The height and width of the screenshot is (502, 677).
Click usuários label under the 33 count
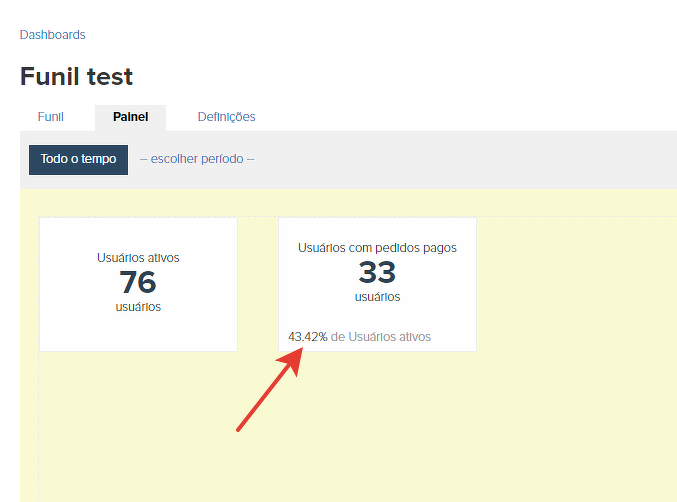click(377, 297)
